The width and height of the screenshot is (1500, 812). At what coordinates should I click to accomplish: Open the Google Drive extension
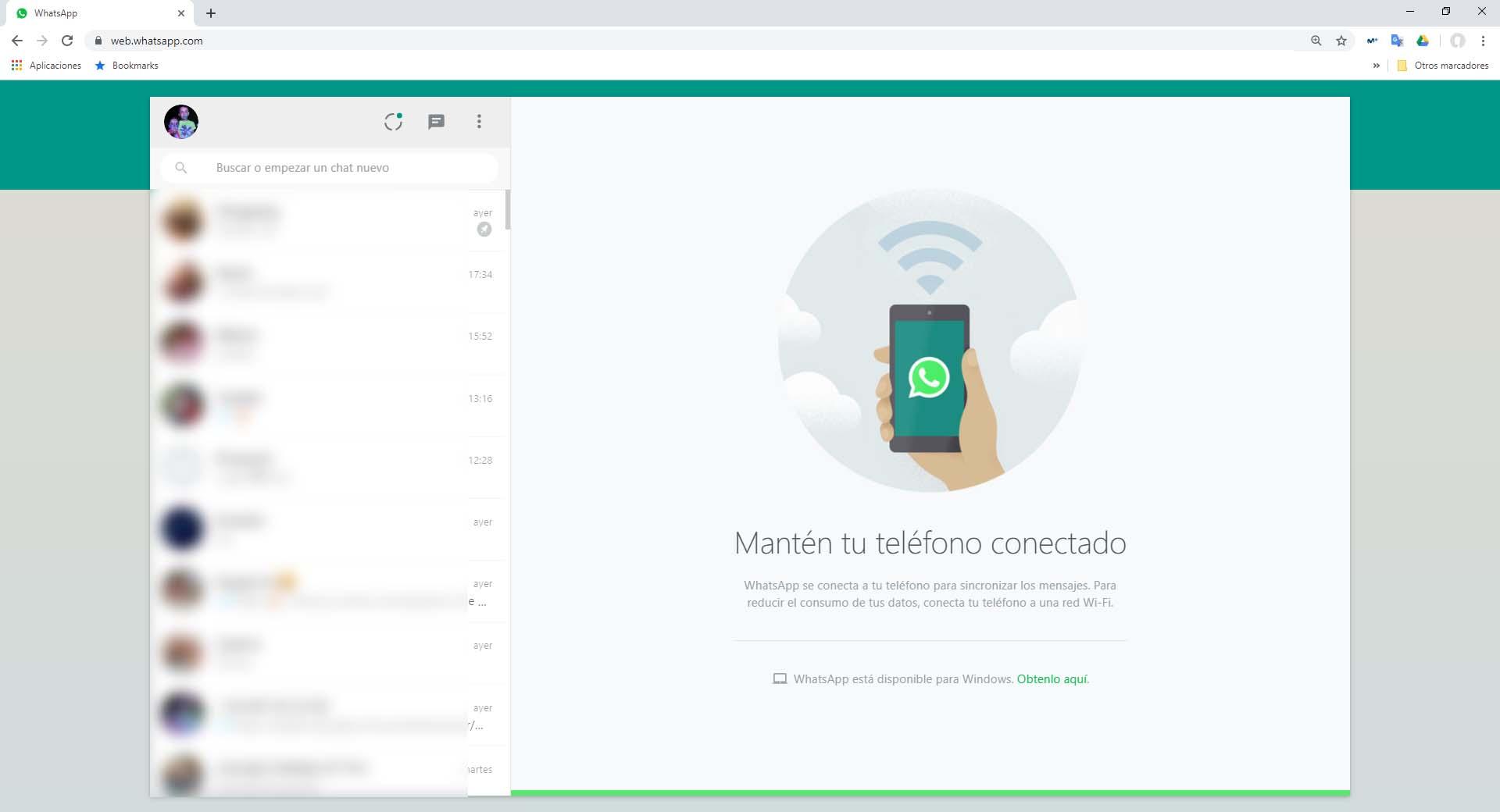[1423, 41]
